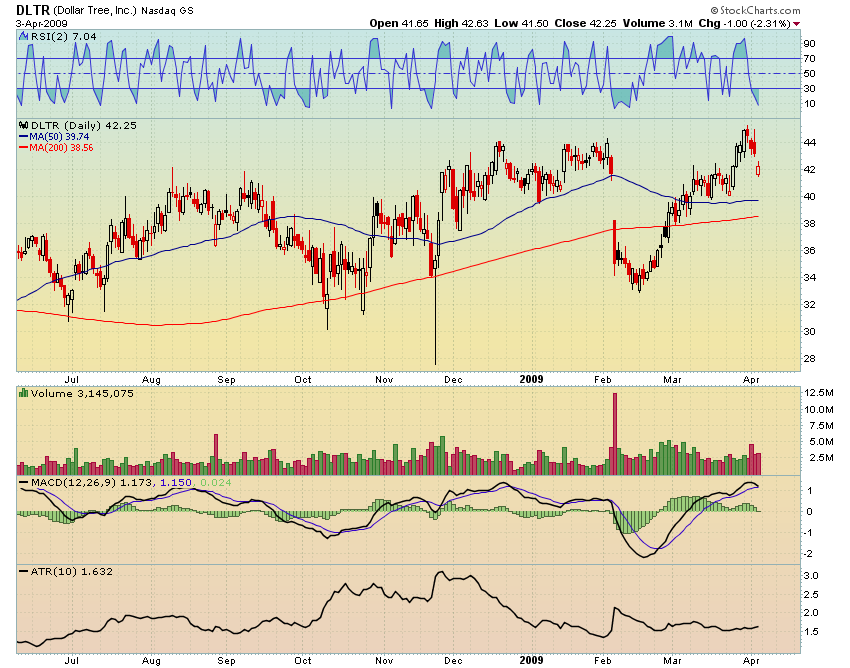Click the 40 price axis label

click(810, 196)
